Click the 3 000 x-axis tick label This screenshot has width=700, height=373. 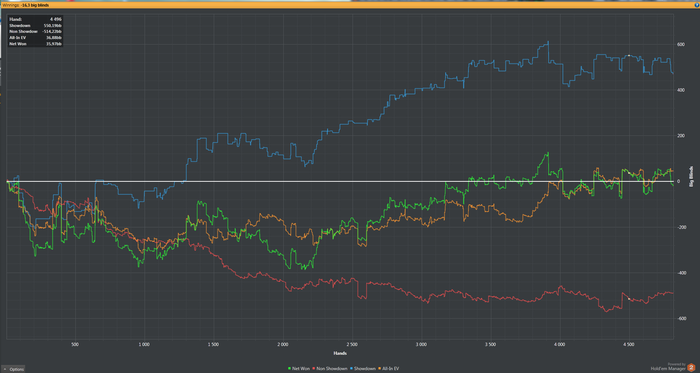[x=421, y=344]
